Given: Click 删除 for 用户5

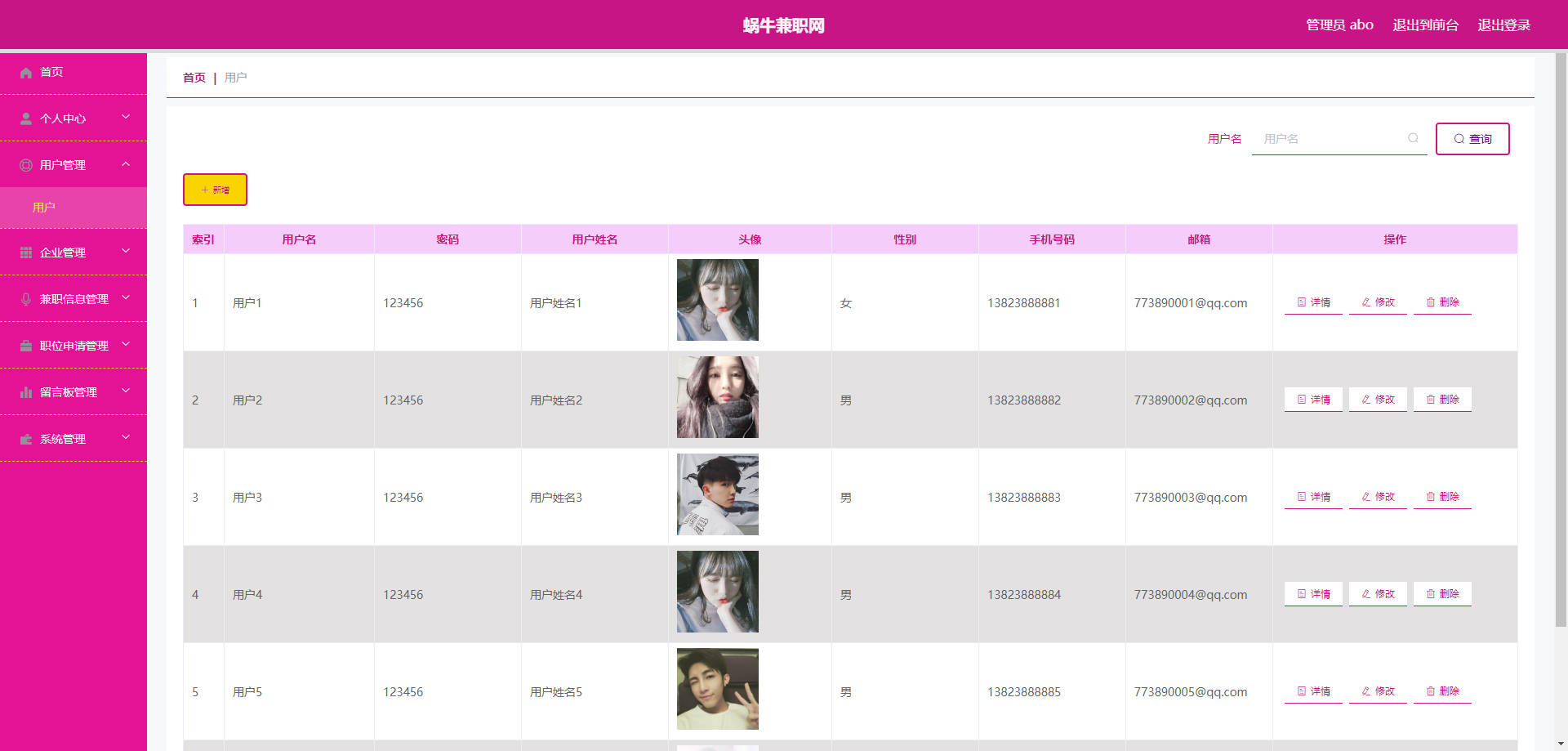Looking at the screenshot, I should (1442, 691).
